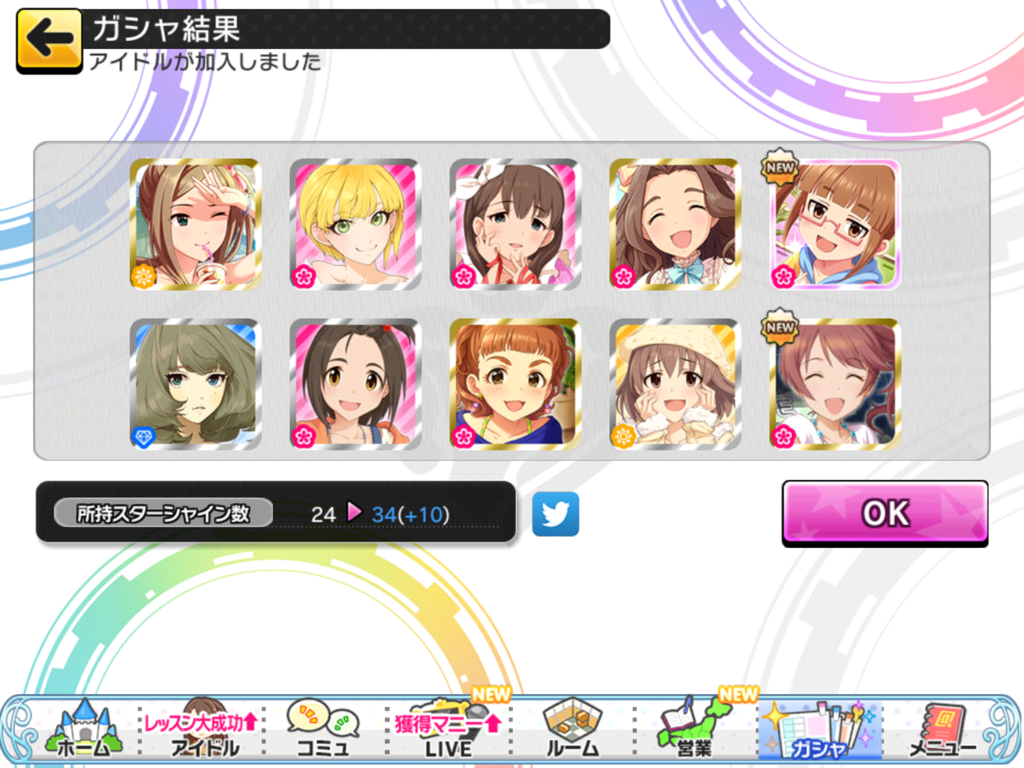Screen dimensions: 1024x768
Task: Select the idol wearing a knit hat
Action: click(x=675, y=384)
